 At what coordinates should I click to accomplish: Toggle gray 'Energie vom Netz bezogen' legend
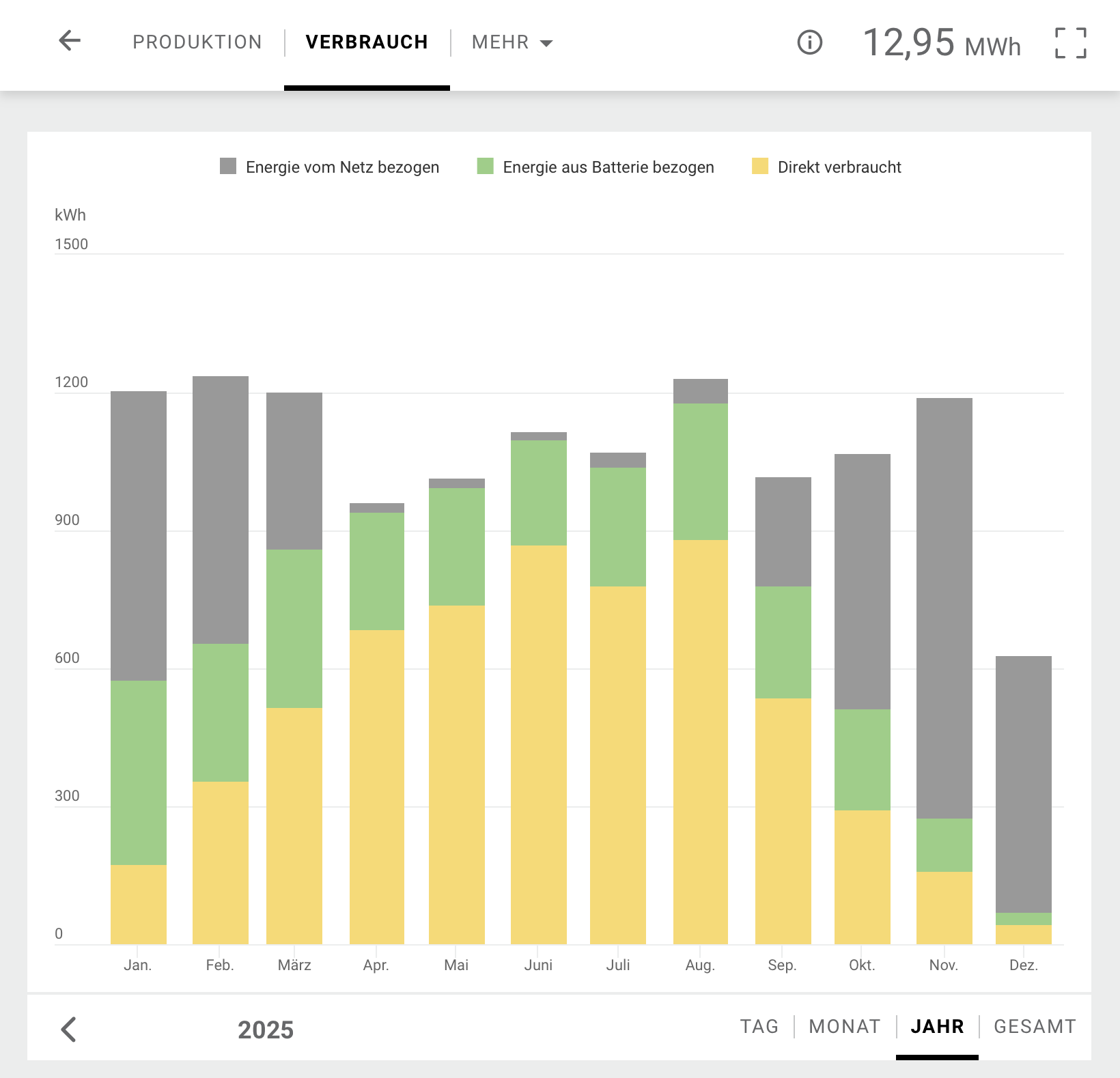coord(330,167)
